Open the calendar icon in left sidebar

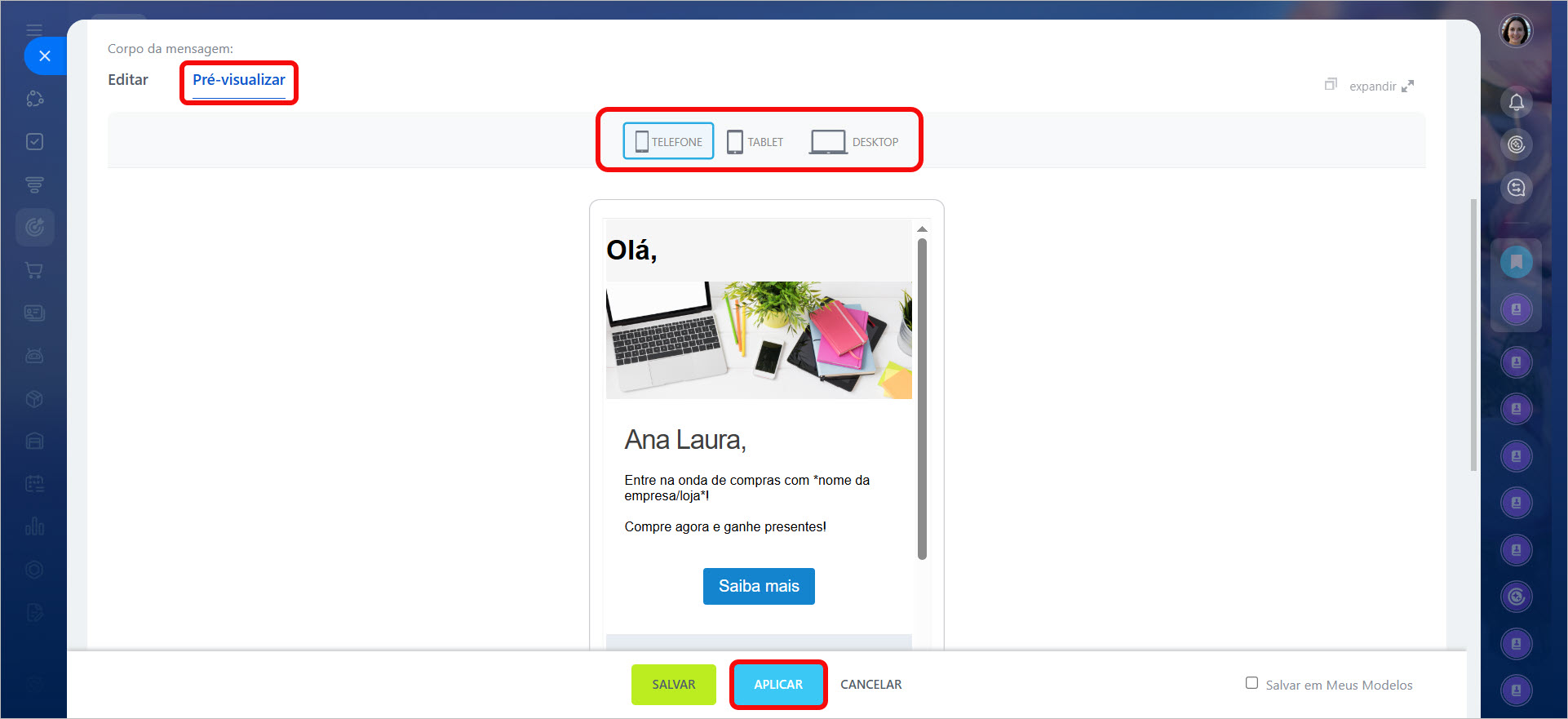pyautogui.click(x=34, y=483)
